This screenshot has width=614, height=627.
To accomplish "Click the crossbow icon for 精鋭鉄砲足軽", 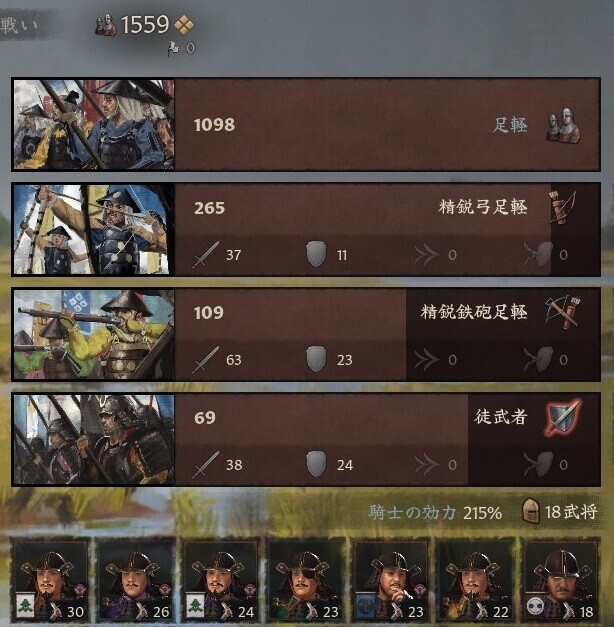I will coord(563,312).
